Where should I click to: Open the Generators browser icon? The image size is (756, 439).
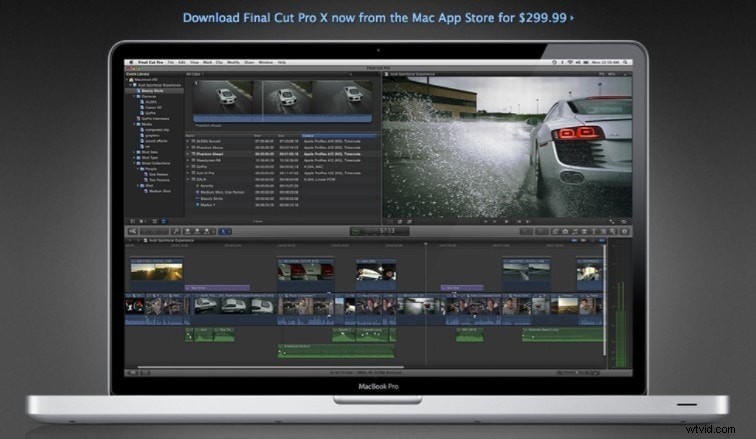coord(603,232)
